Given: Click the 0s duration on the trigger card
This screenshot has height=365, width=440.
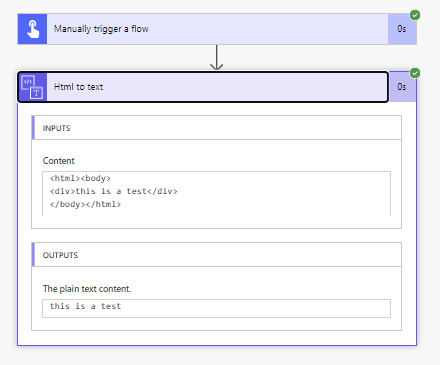Looking at the screenshot, I should (x=401, y=29).
